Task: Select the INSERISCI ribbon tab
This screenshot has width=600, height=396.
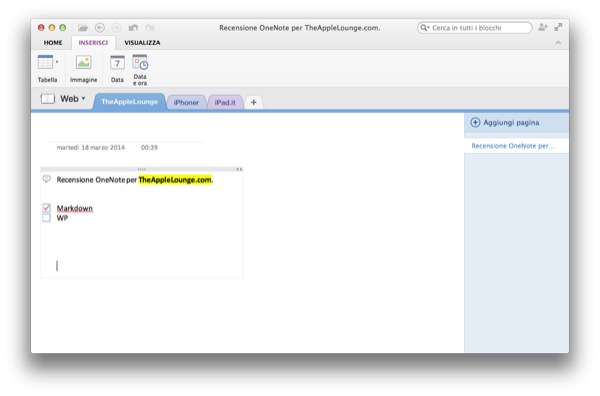Action: (x=93, y=42)
